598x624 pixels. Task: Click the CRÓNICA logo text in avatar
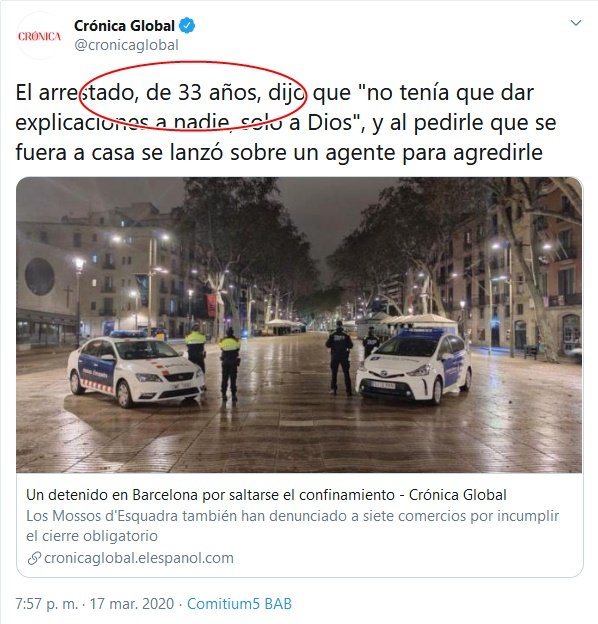(39, 36)
